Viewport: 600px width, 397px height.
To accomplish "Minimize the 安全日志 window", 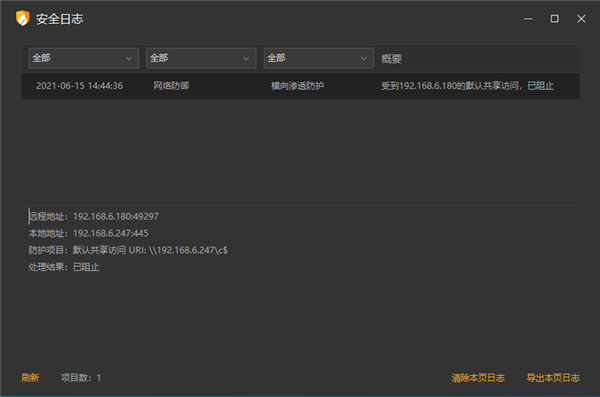I will pyautogui.click(x=528, y=19).
